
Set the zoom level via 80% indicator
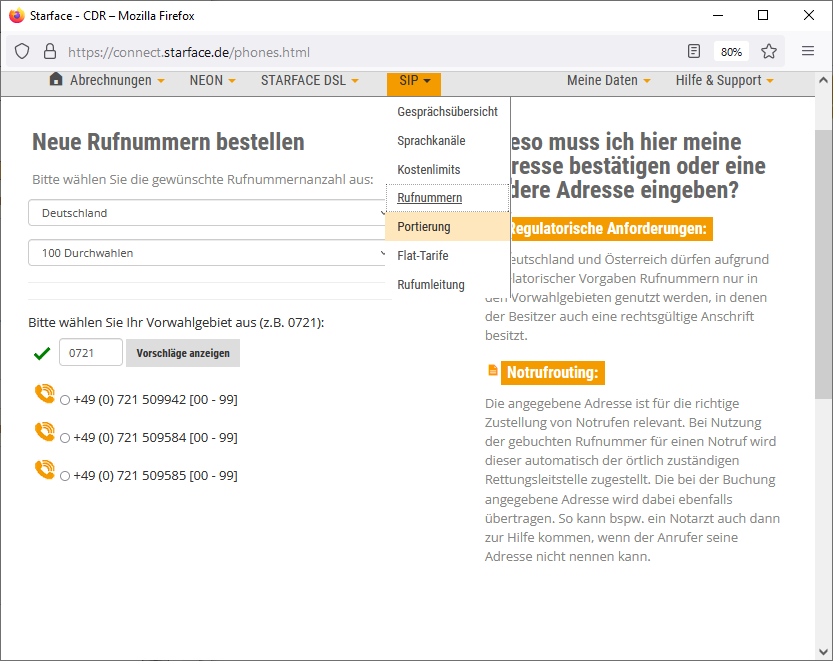click(x=731, y=51)
